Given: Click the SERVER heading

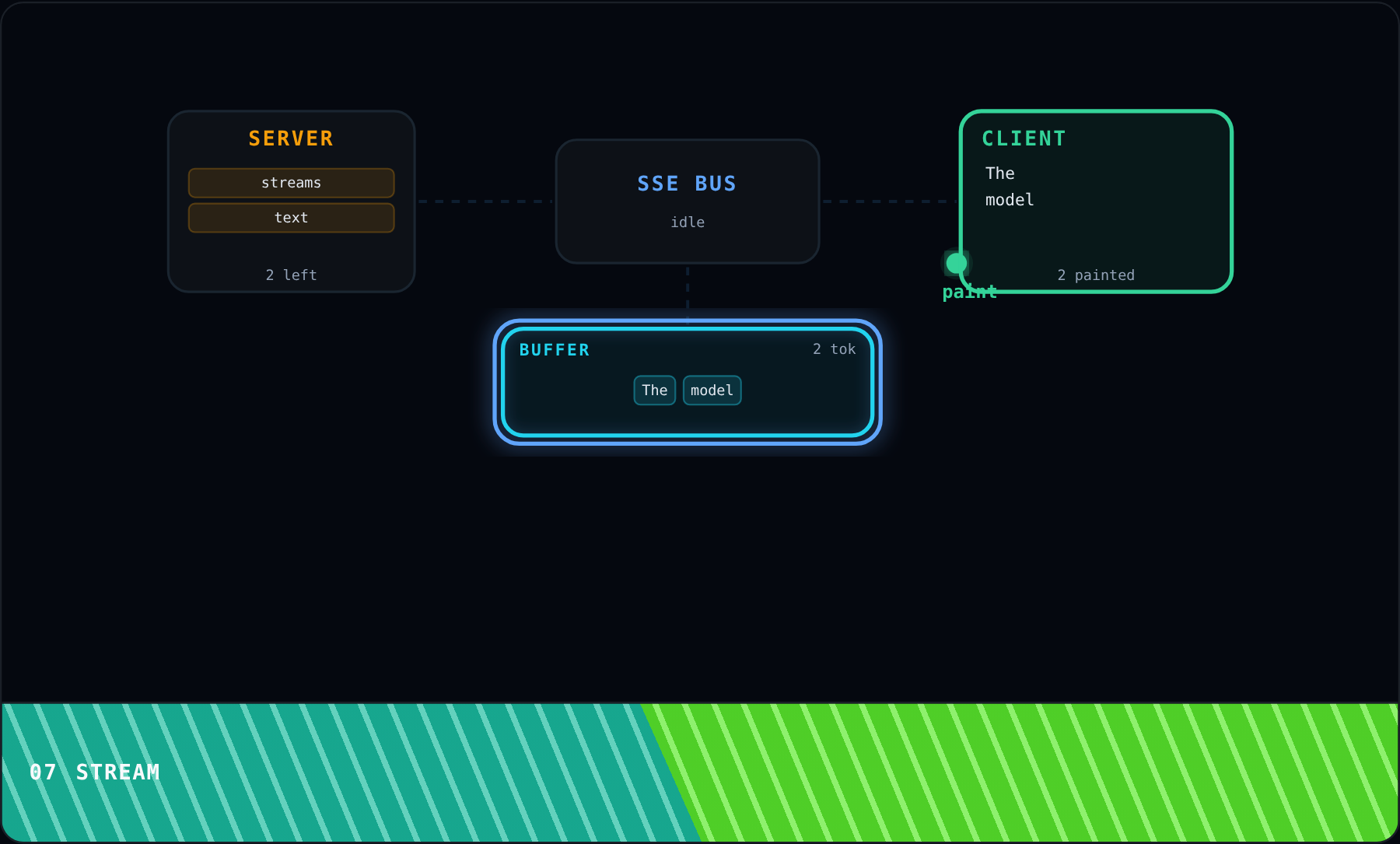Looking at the screenshot, I should tap(291, 138).
